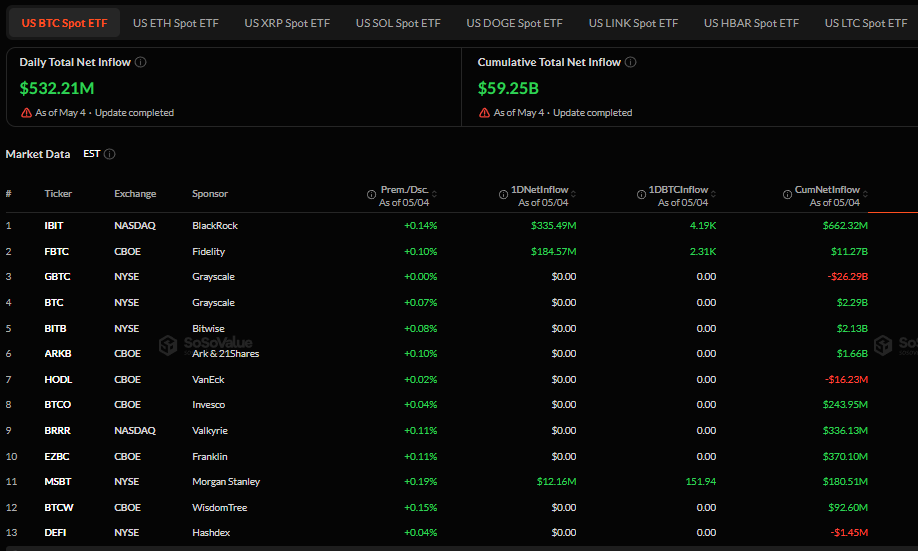Click 4.19K BTC inflow for IBIT

pyautogui.click(x=703, y=225)
